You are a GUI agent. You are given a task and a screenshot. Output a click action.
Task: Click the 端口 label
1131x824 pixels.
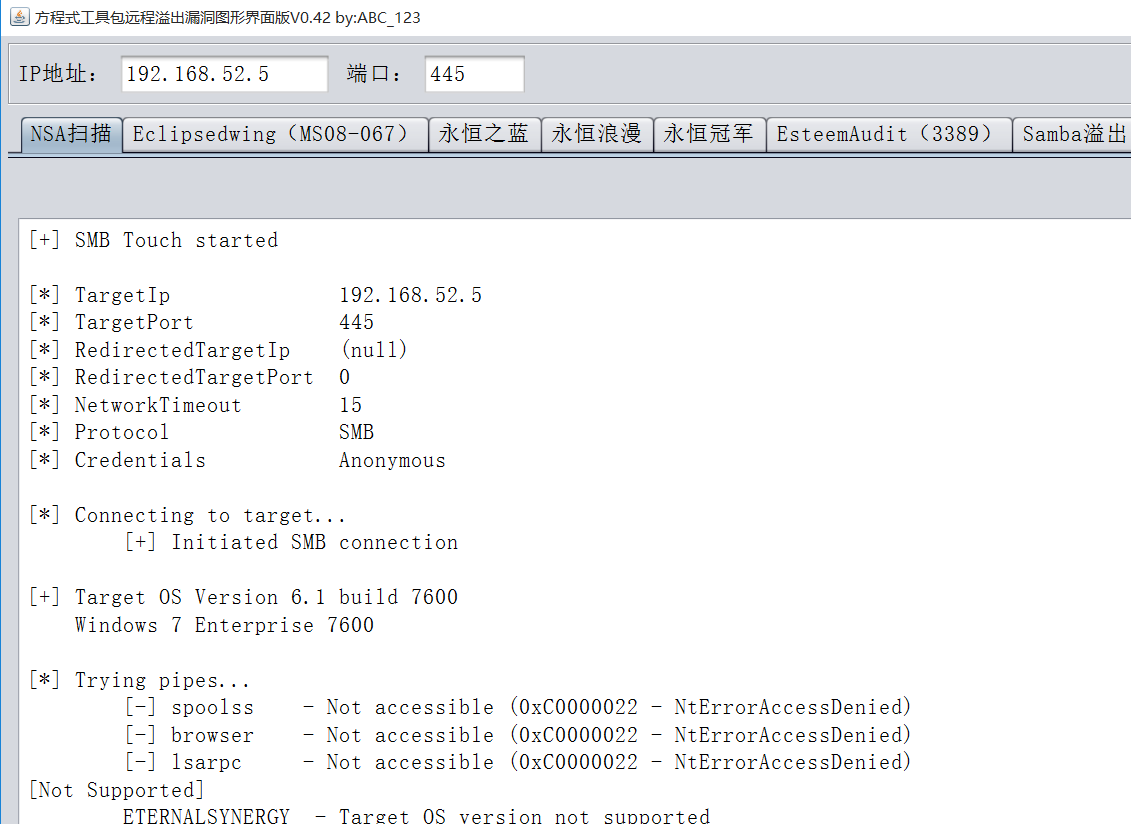pos(373,74)
